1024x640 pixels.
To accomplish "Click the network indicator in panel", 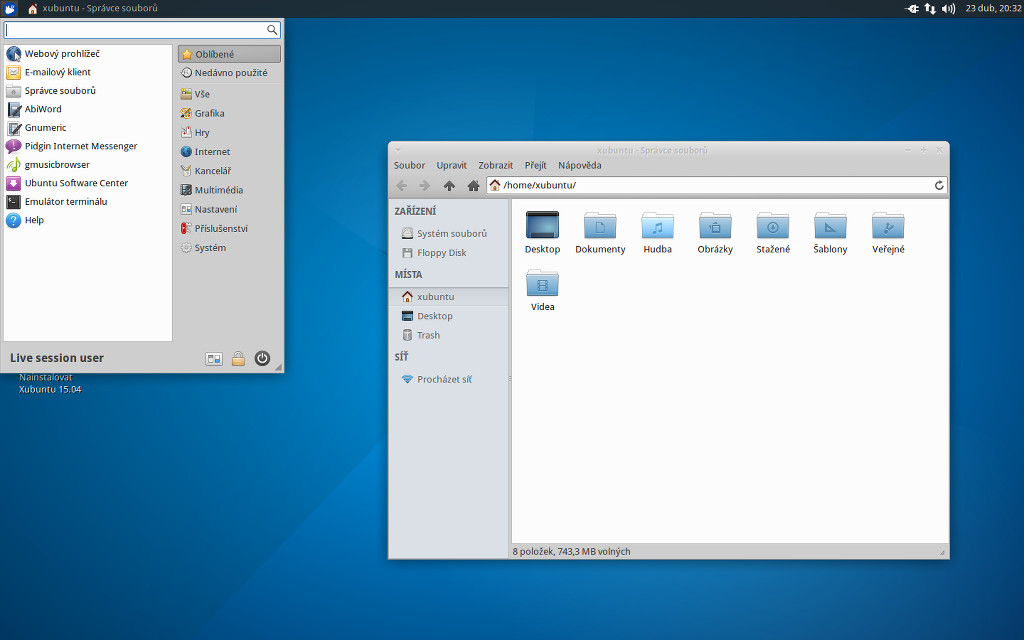I will point(930,8).
